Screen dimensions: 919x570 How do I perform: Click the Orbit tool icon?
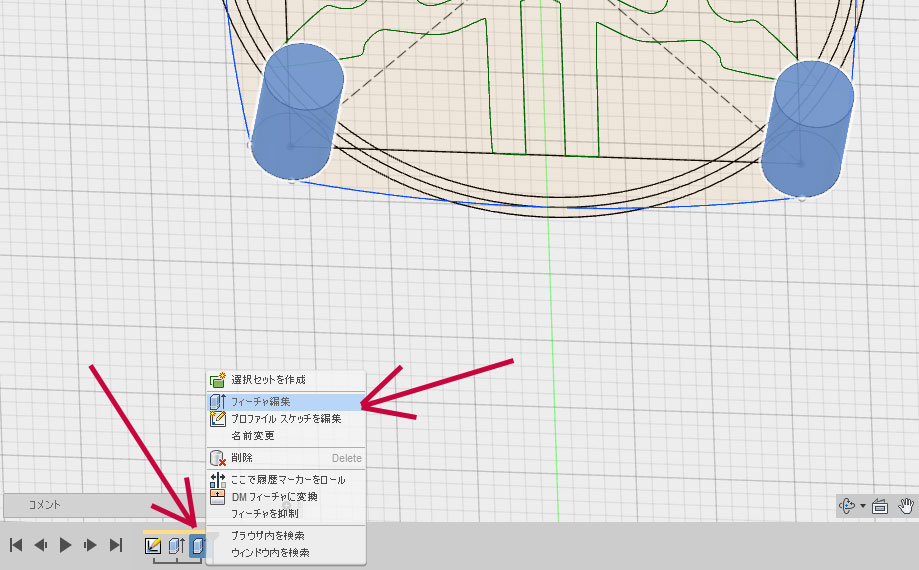pyautogui.click(x=847, y=506)
